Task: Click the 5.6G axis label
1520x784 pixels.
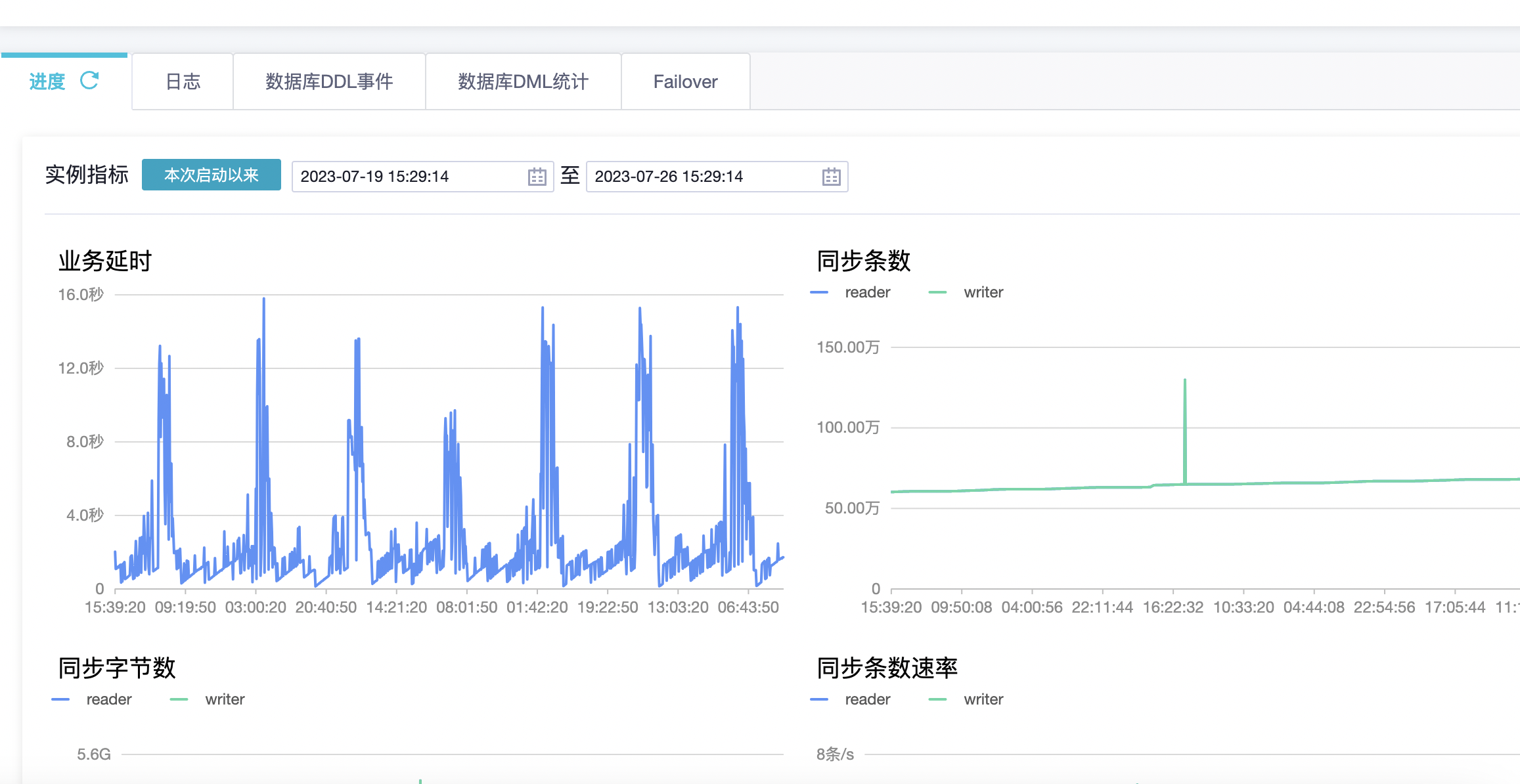Action: [x=94, y=754]
